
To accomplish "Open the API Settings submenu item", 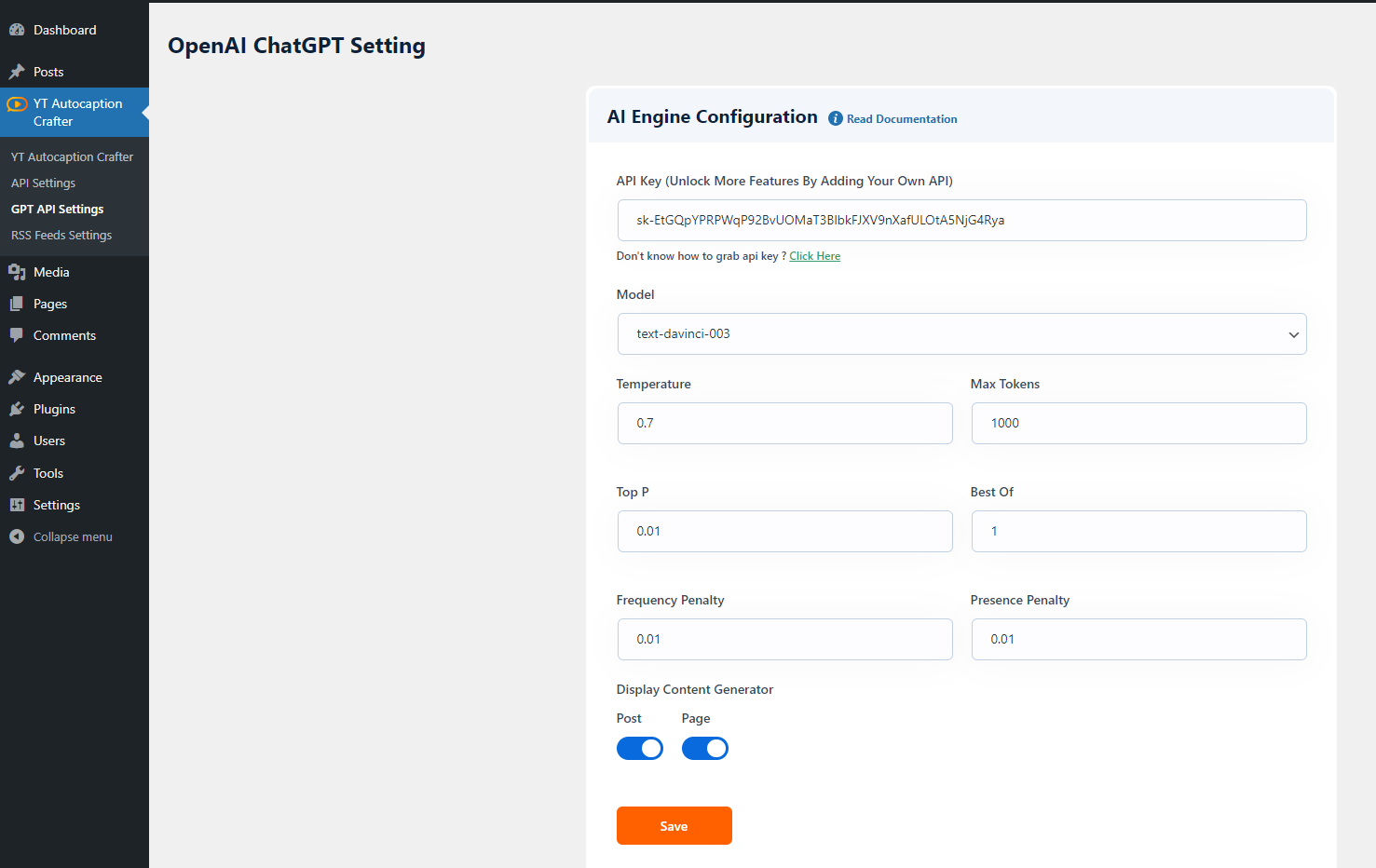I will click(x=43, y=183).
